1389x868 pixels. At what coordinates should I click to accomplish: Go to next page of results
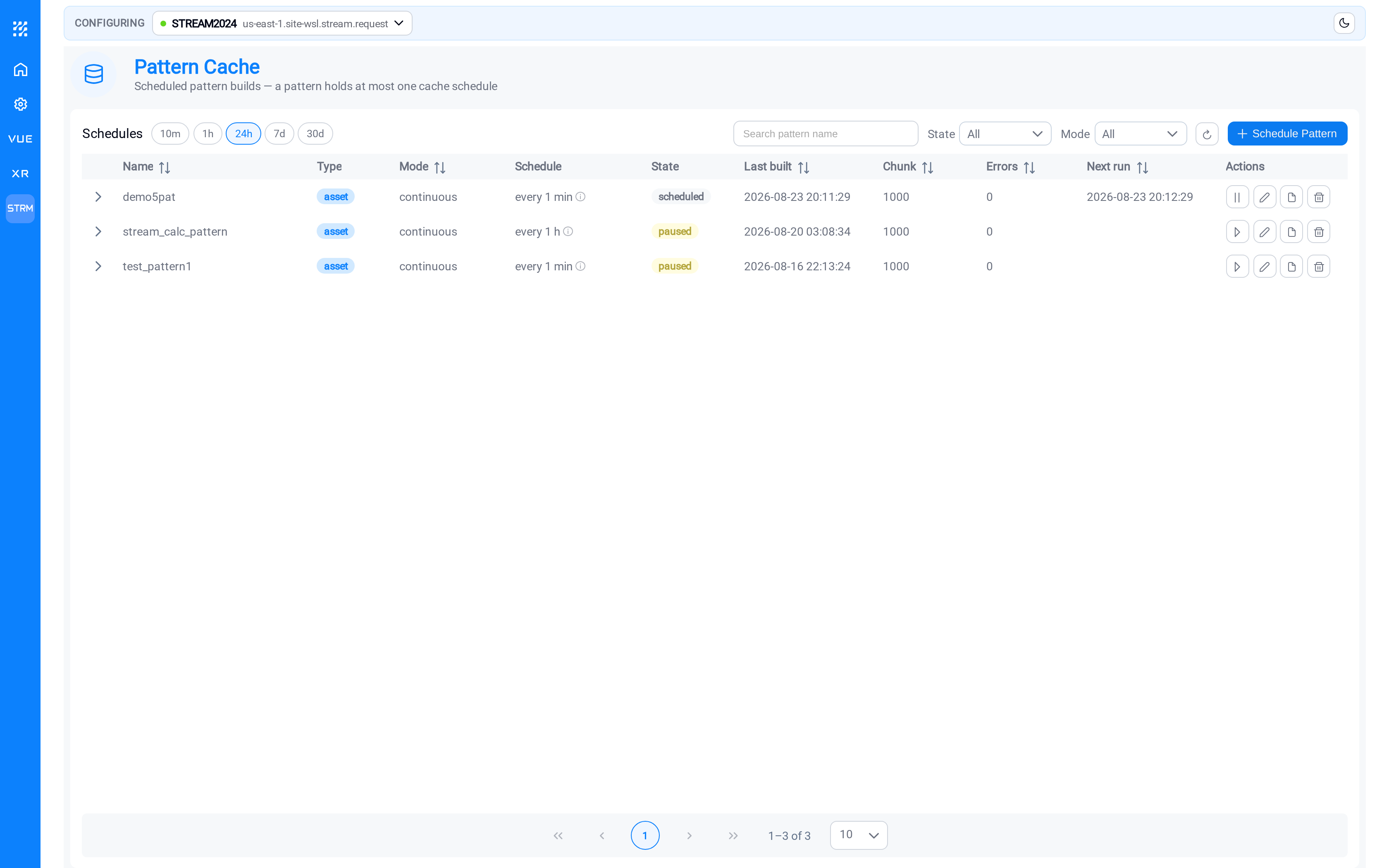coord(689,836)
